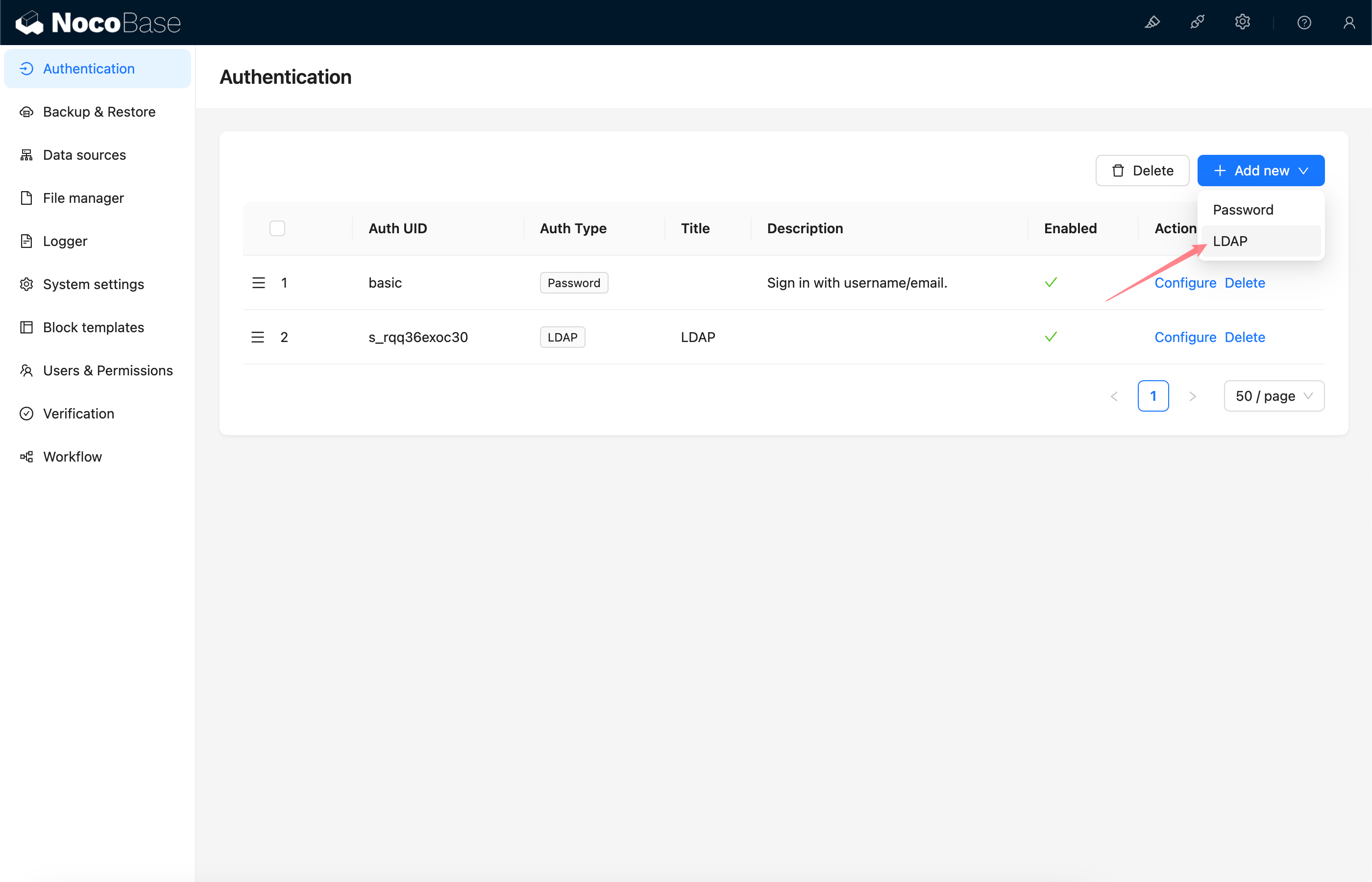Open the help question mark icon
This screenshot has width=1372, height=882.
(x=1304, y=23)
